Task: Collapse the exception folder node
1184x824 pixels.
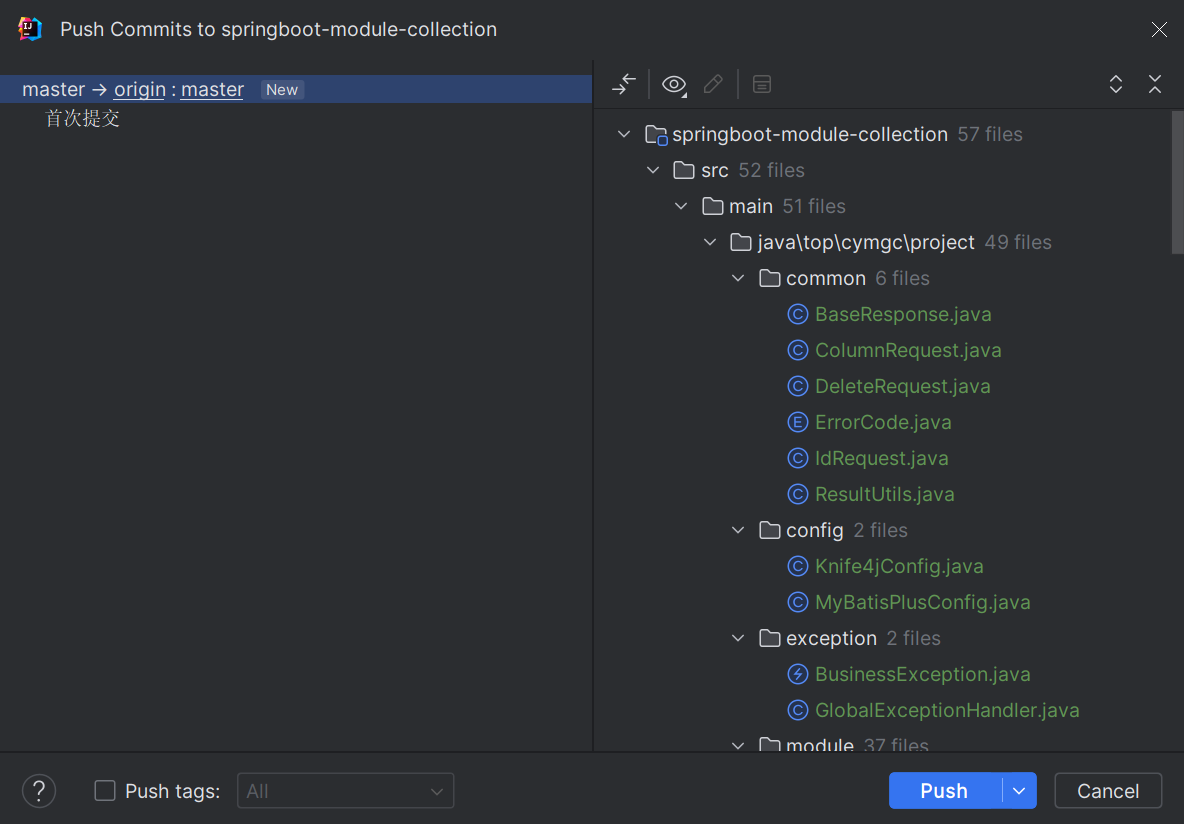Action: click(x=738, y=638)
